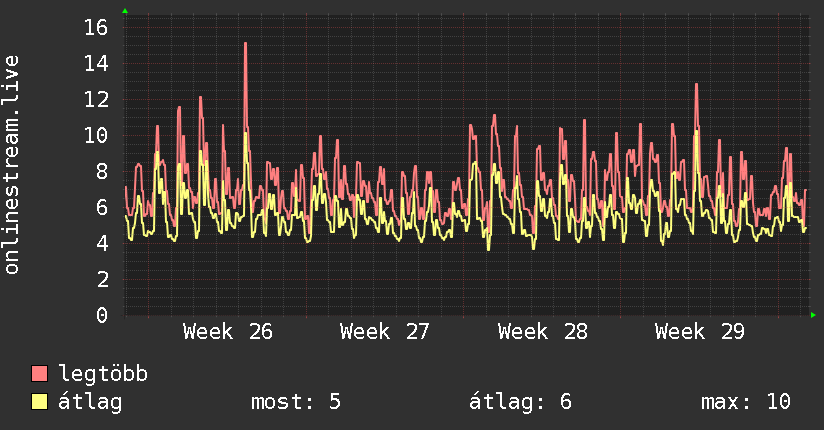Screen dimensions: 824x430
Task: Select the Week 28 axis label
Action: [542, 332]
